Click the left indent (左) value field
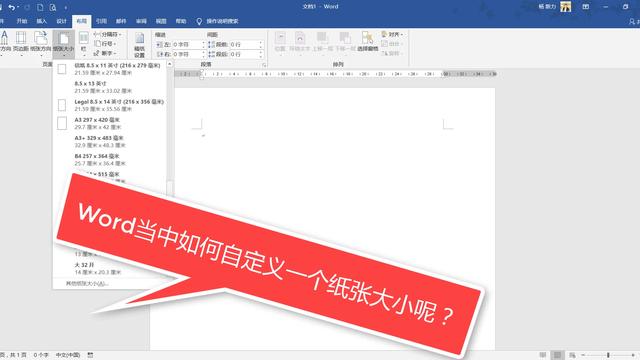This screenshot has height=360, width=640. coord(187,44)
